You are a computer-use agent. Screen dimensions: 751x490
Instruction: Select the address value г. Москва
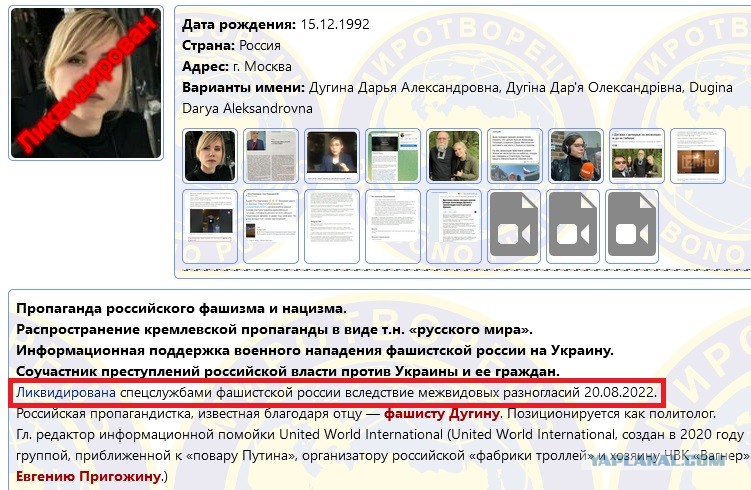[262, 67]
